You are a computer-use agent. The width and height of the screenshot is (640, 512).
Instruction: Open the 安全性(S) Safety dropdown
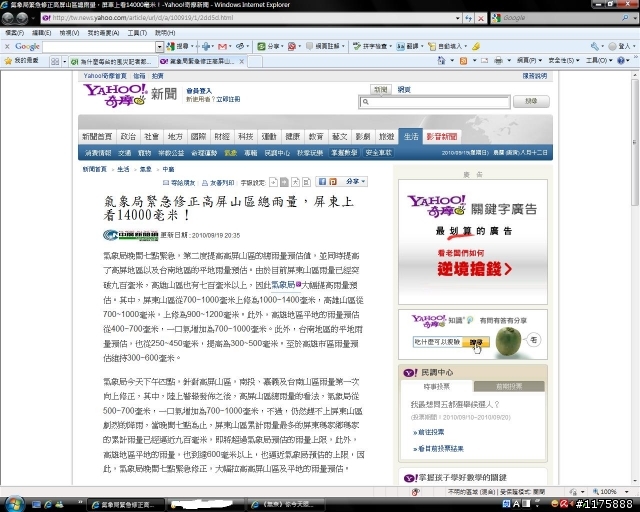tap(564, 60)
